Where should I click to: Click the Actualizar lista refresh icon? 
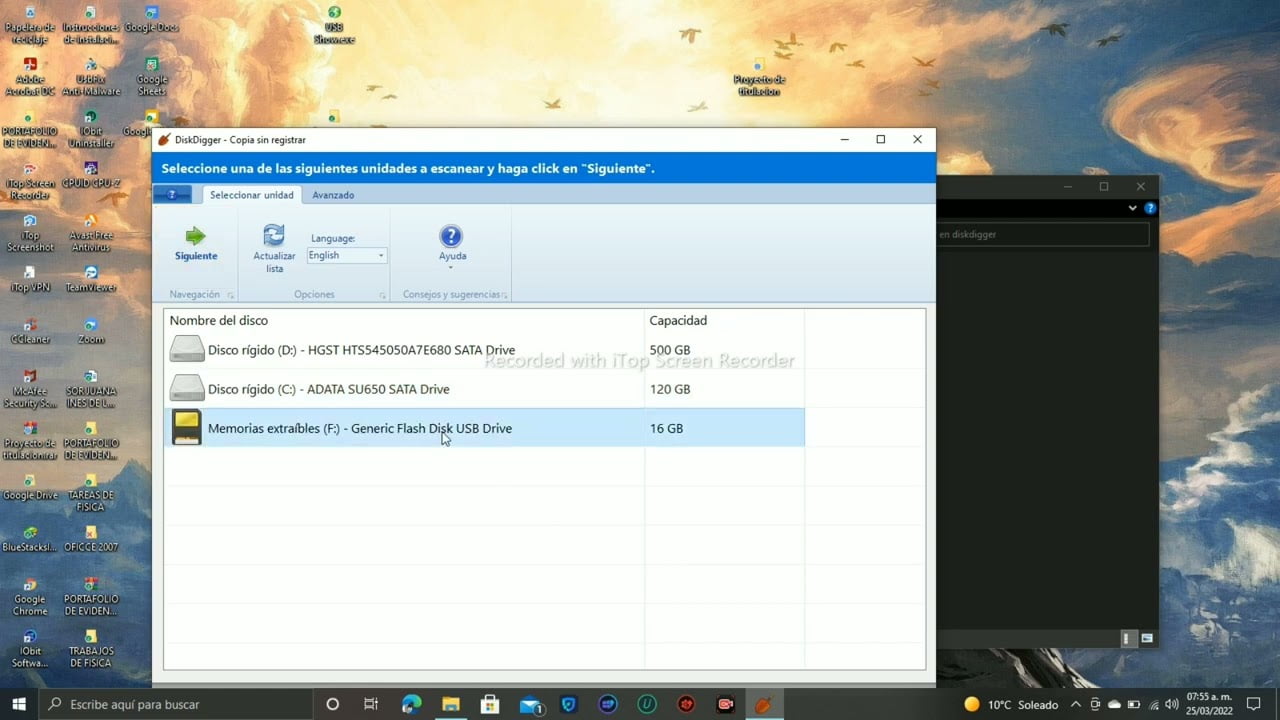pos(273,235)
